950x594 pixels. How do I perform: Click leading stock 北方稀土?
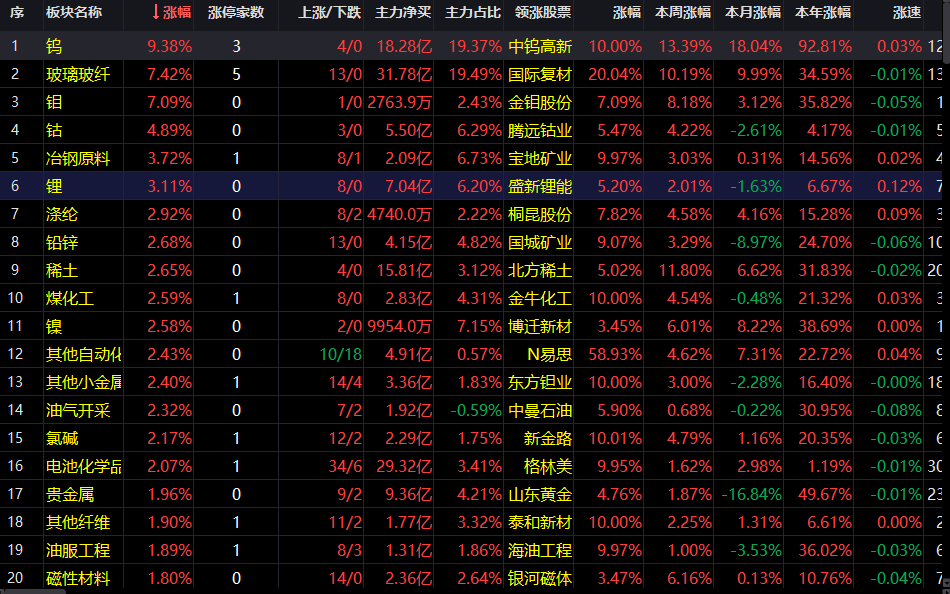point(540,270)
